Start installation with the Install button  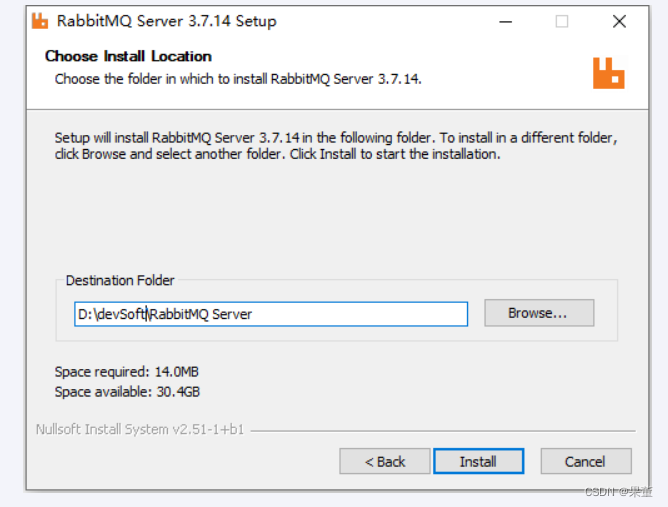click(x=478, y=461)
